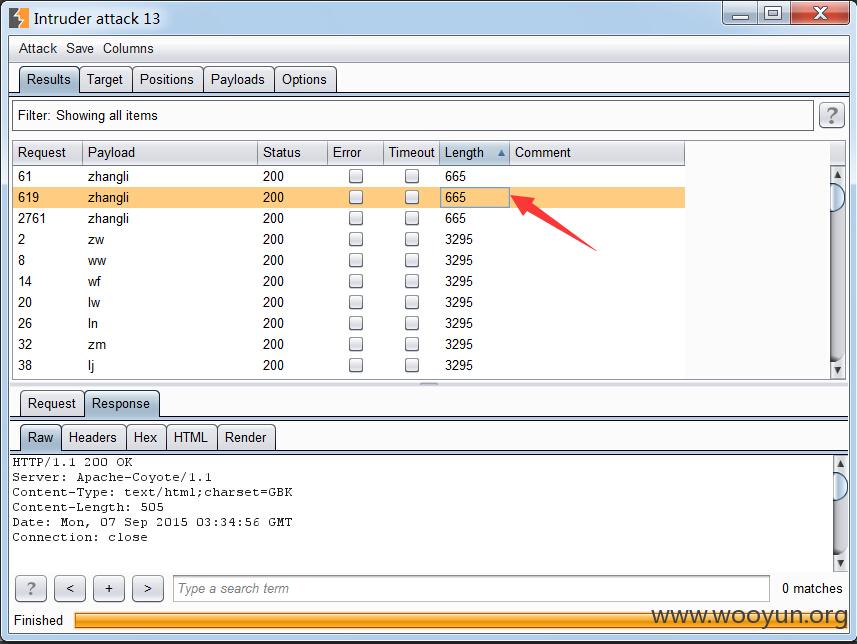857x644 pixels.
Task: Click the search term input field
Action: point(471,588)
